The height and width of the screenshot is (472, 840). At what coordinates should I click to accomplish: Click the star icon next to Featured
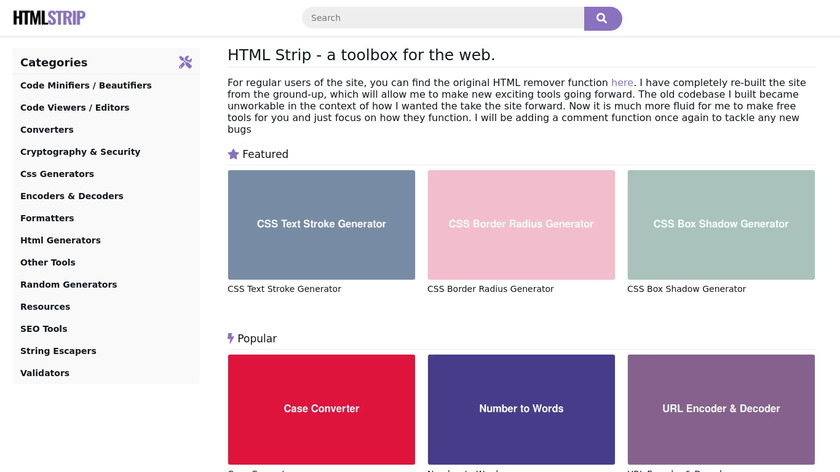click(233, 154)
